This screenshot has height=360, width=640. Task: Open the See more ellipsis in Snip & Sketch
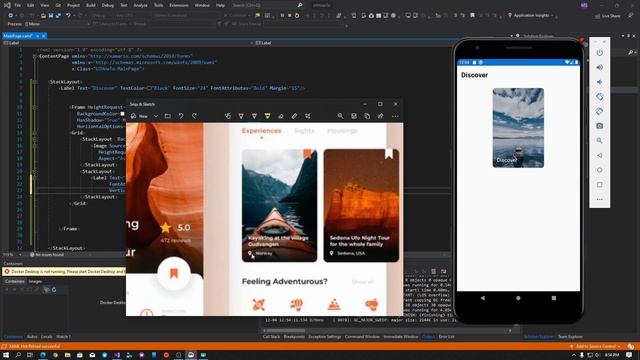[395, 116]
